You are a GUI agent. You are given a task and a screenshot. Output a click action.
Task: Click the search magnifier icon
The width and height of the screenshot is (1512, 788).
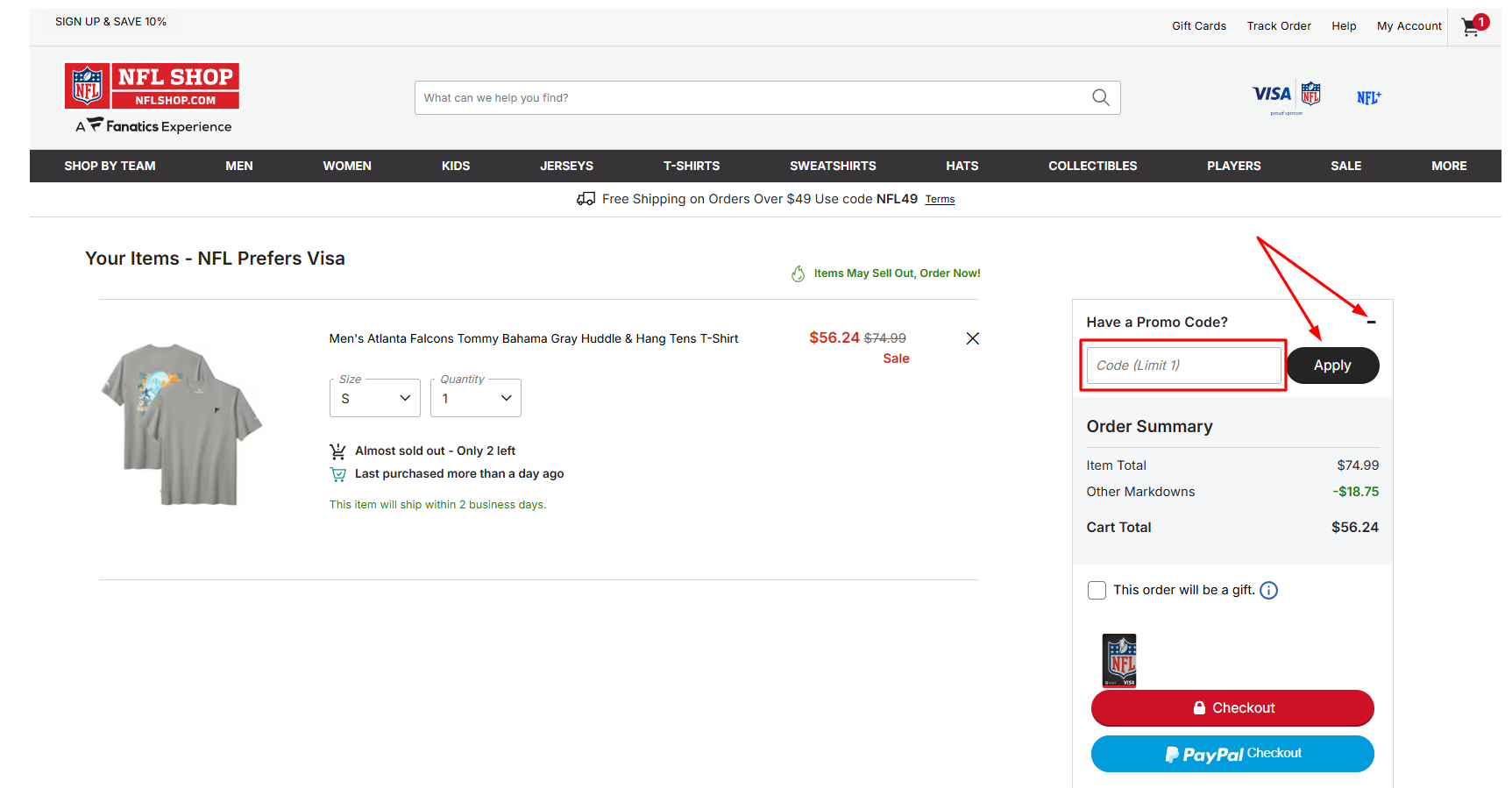coord(1101,97)
